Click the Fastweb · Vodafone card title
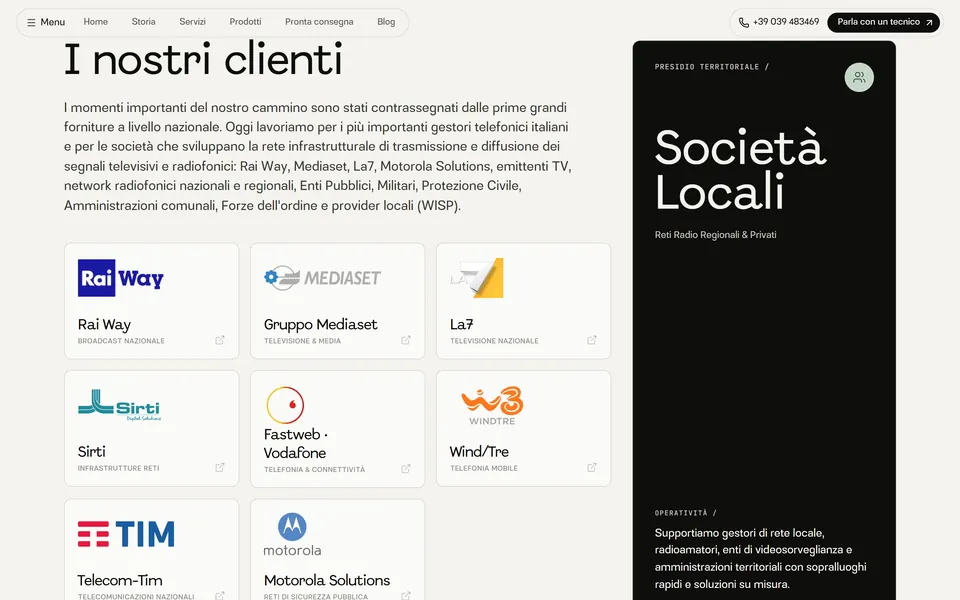 click(296, 443)
